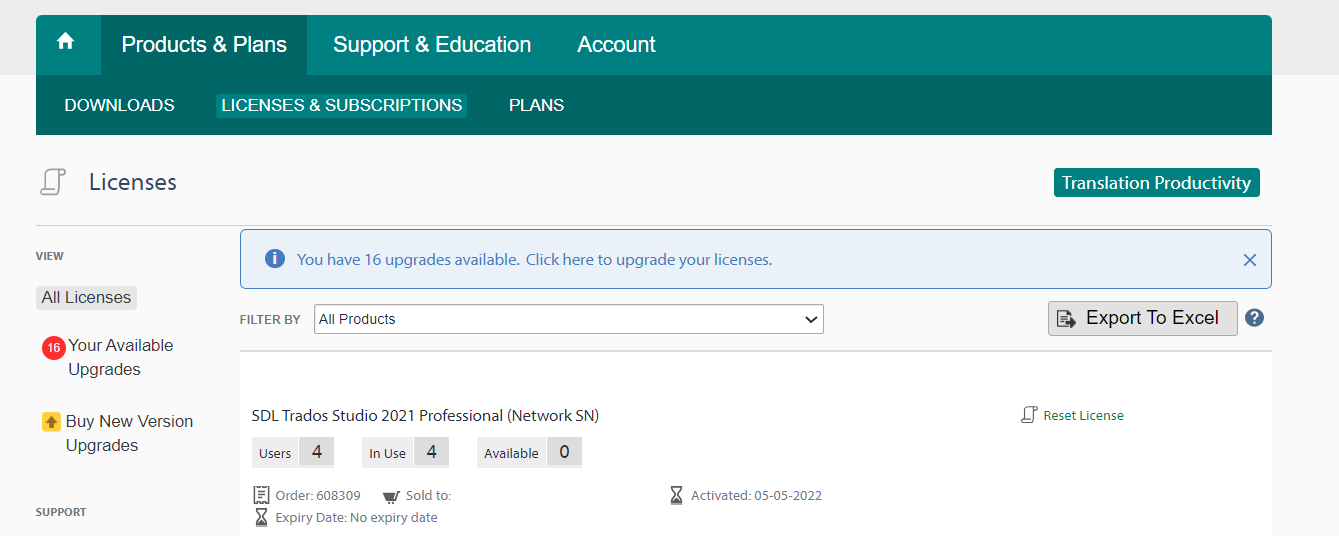This screenshot has width=1339, height=536.
Task: Click the Available count 0
Action: (564, 452)
